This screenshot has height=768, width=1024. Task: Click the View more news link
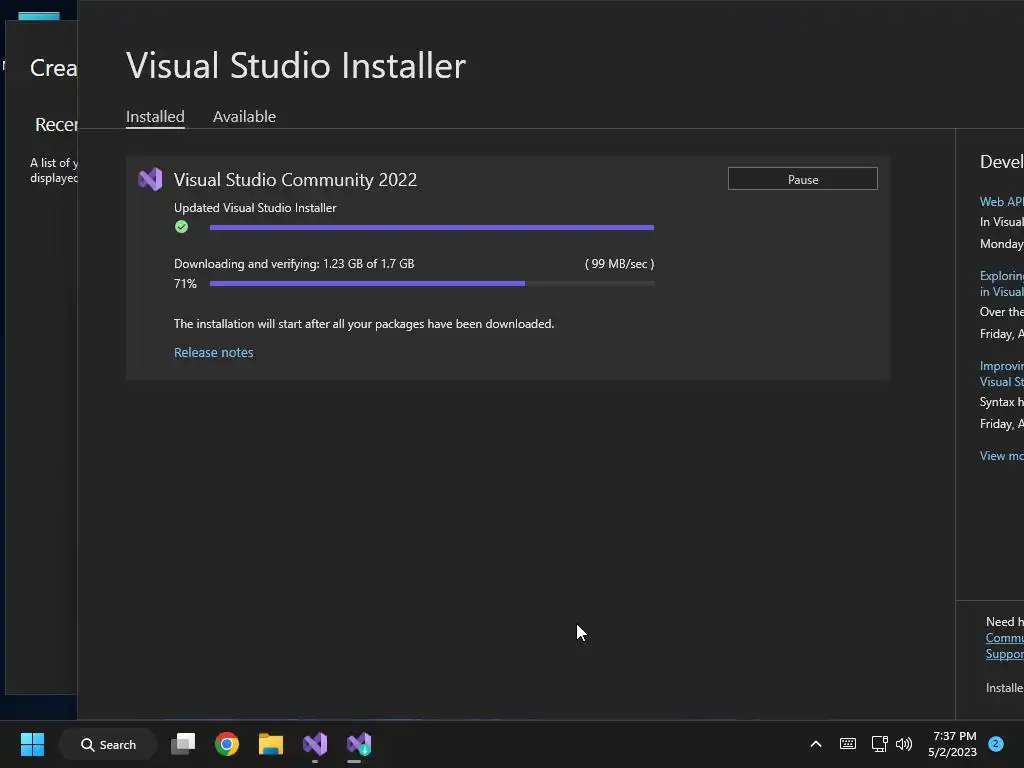point(1002,456)
